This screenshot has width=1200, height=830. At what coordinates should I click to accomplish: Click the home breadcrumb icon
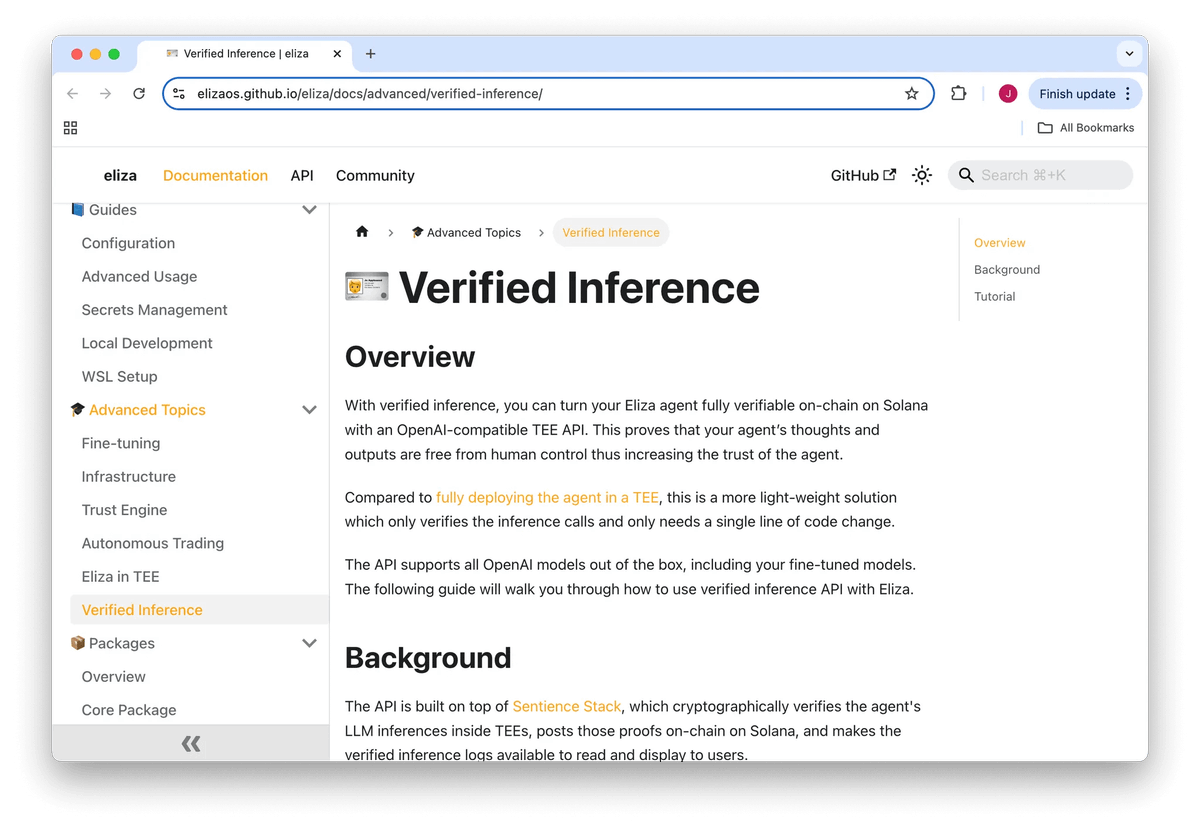click(362, 232)
